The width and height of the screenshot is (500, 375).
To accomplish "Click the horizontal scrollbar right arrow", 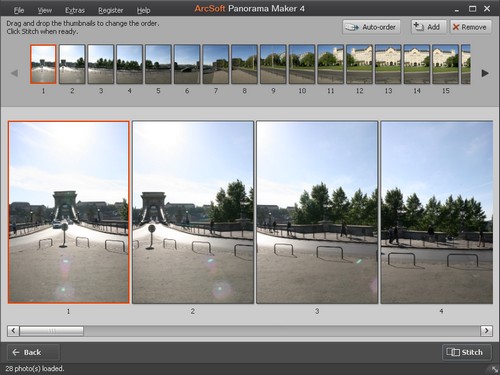I will 486,331.
